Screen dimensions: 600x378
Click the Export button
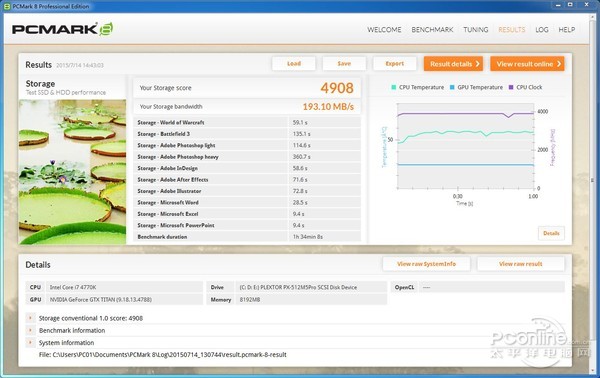(395, 64)
